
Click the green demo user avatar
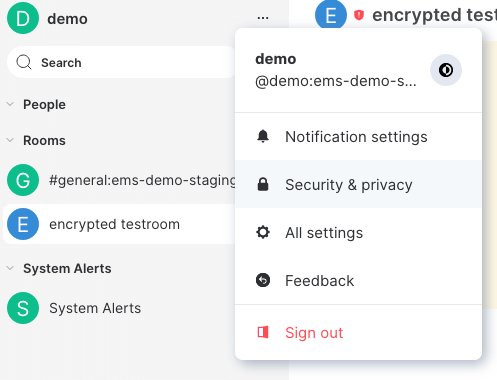[x=23, y=18]
